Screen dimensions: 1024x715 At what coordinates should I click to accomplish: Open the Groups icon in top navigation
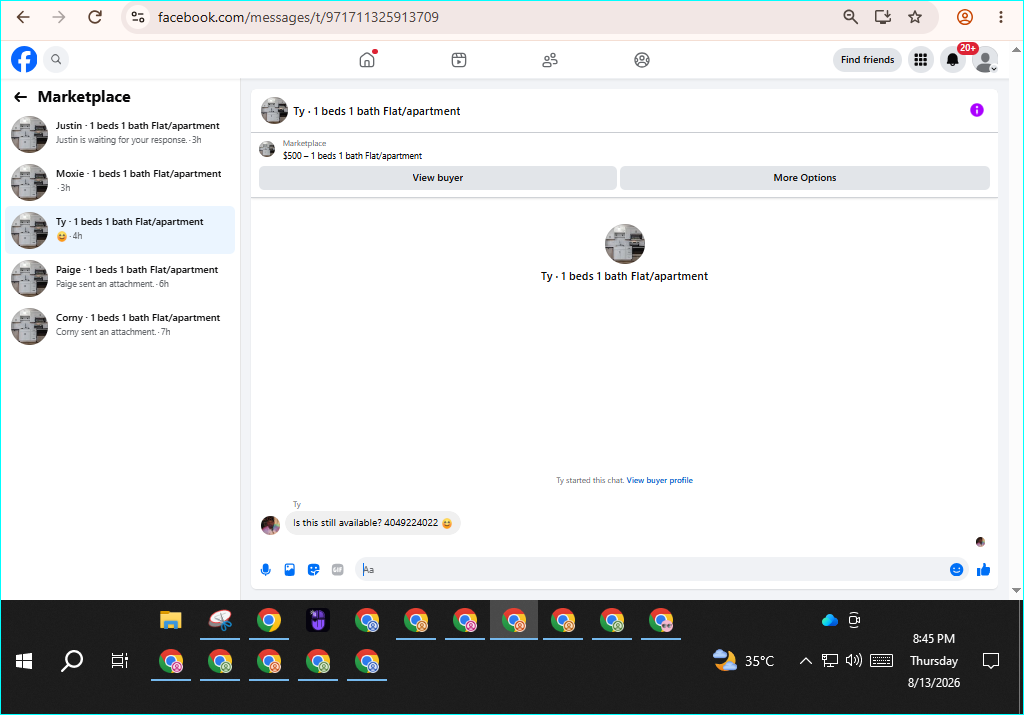click(x=642, y=60)
